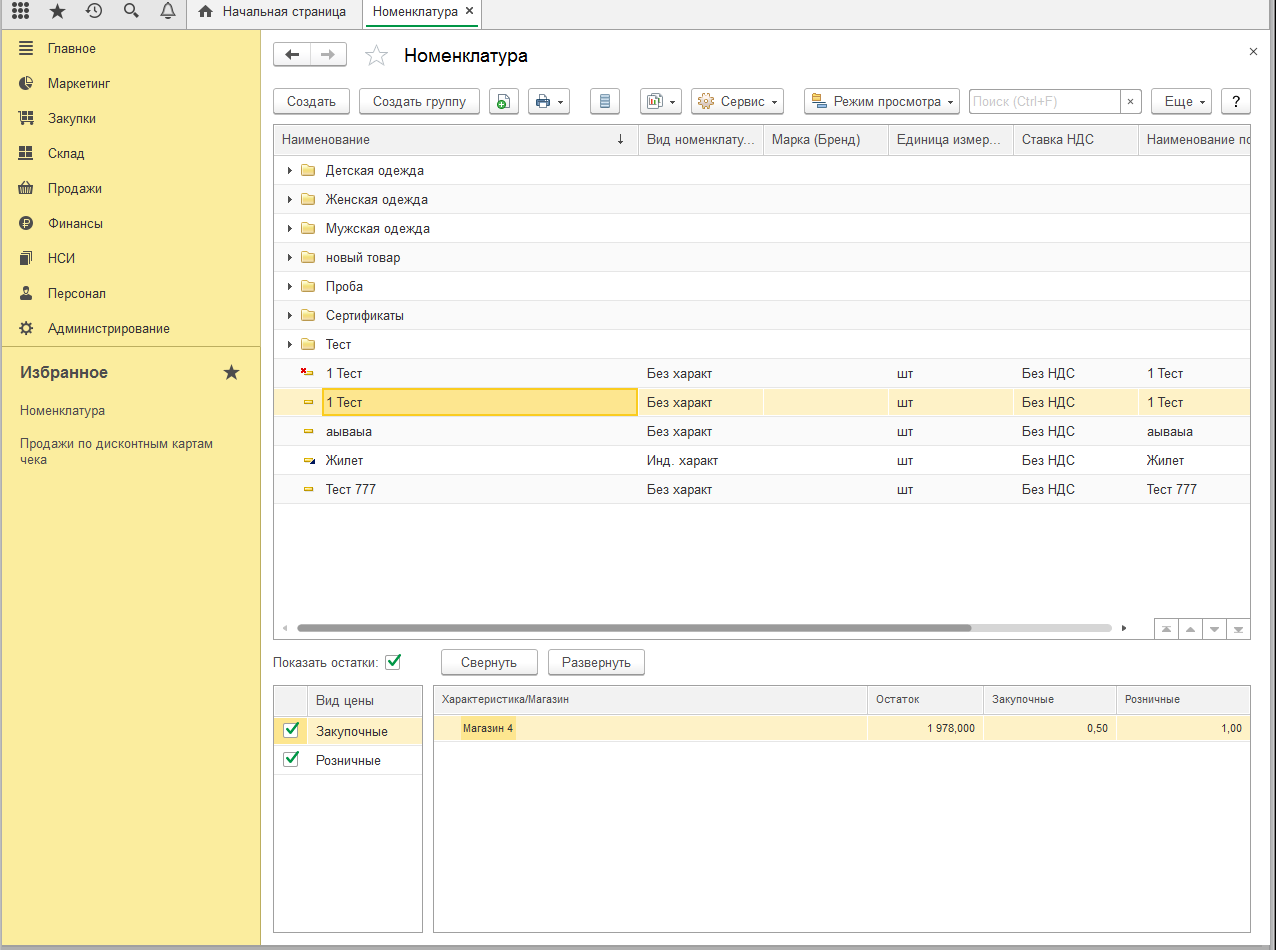1282x950 pixels.
Task: Open the notifications bell icon
Action: click(x=168, y=11)
